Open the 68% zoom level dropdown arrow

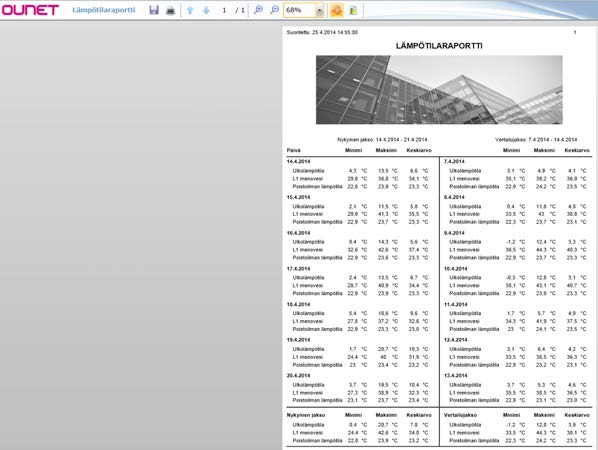point(320,11)
